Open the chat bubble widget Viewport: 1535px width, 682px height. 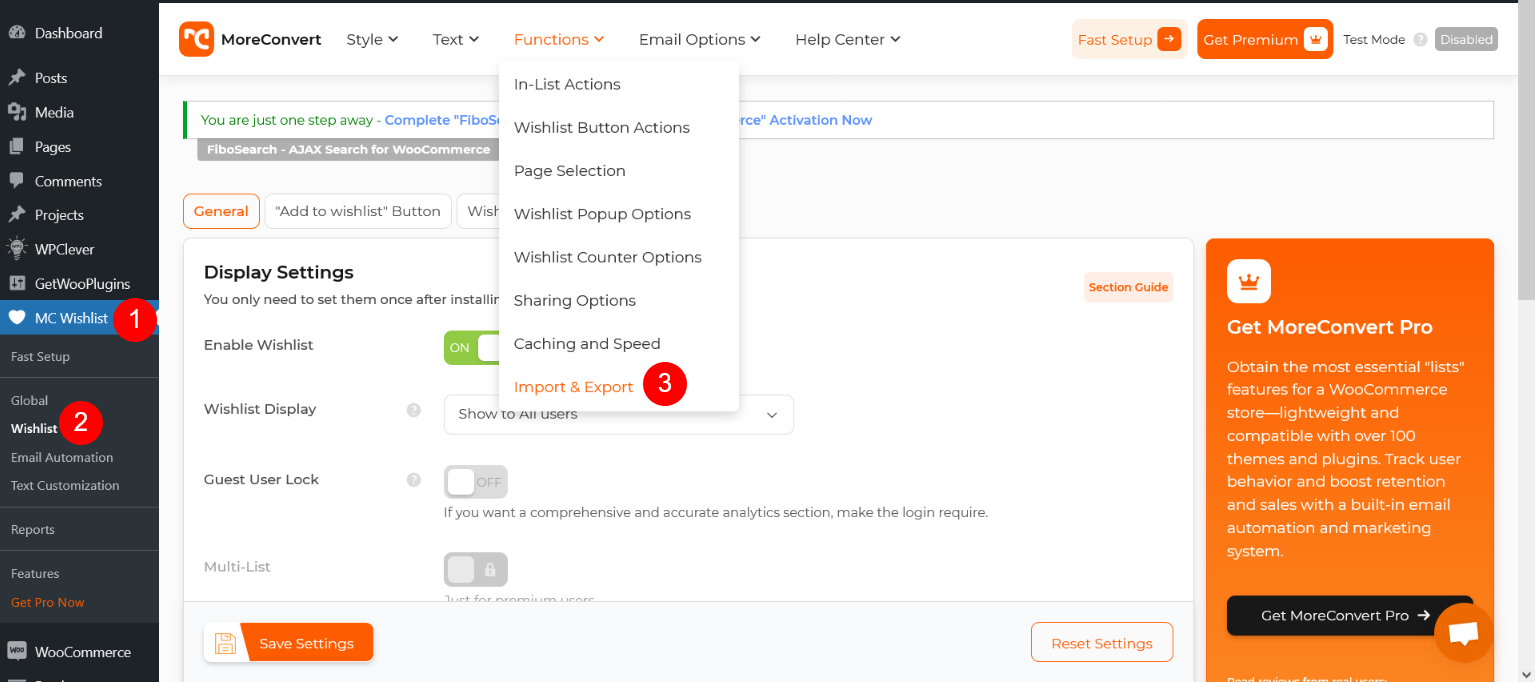[x=1464, y=633]
